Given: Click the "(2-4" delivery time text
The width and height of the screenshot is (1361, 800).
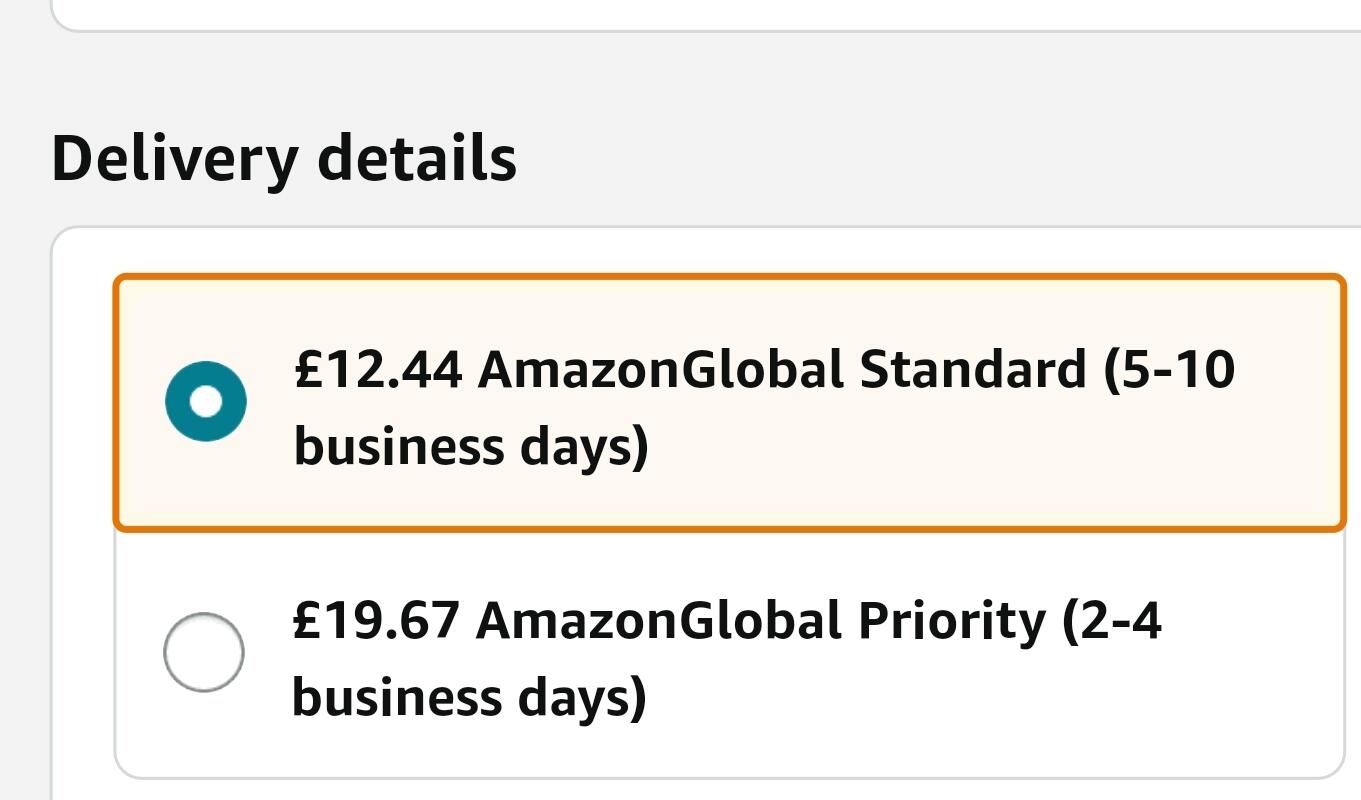Looking at the screenshot, I should (1111, 621).
